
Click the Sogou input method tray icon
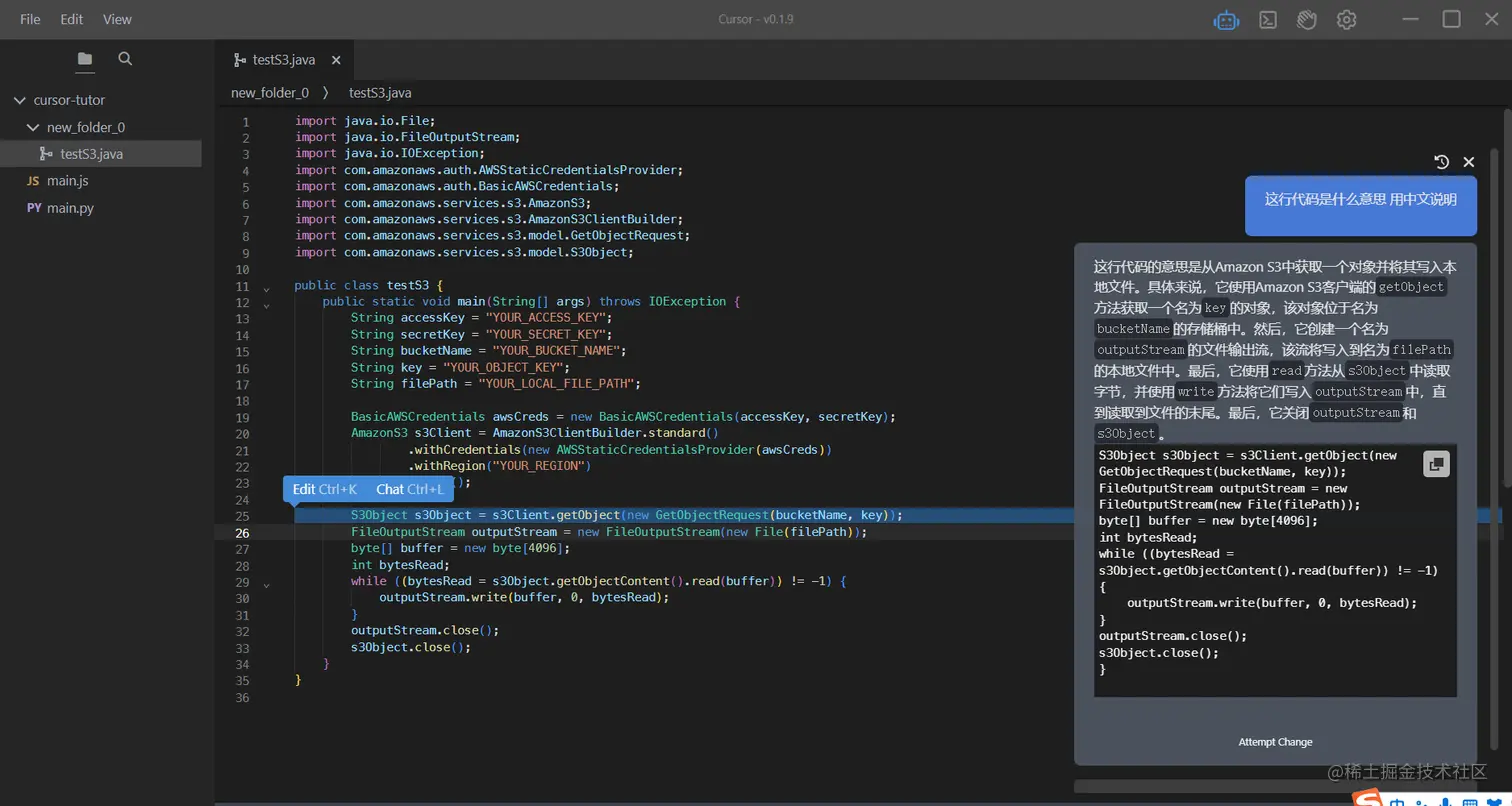[x=1367, y=799]
